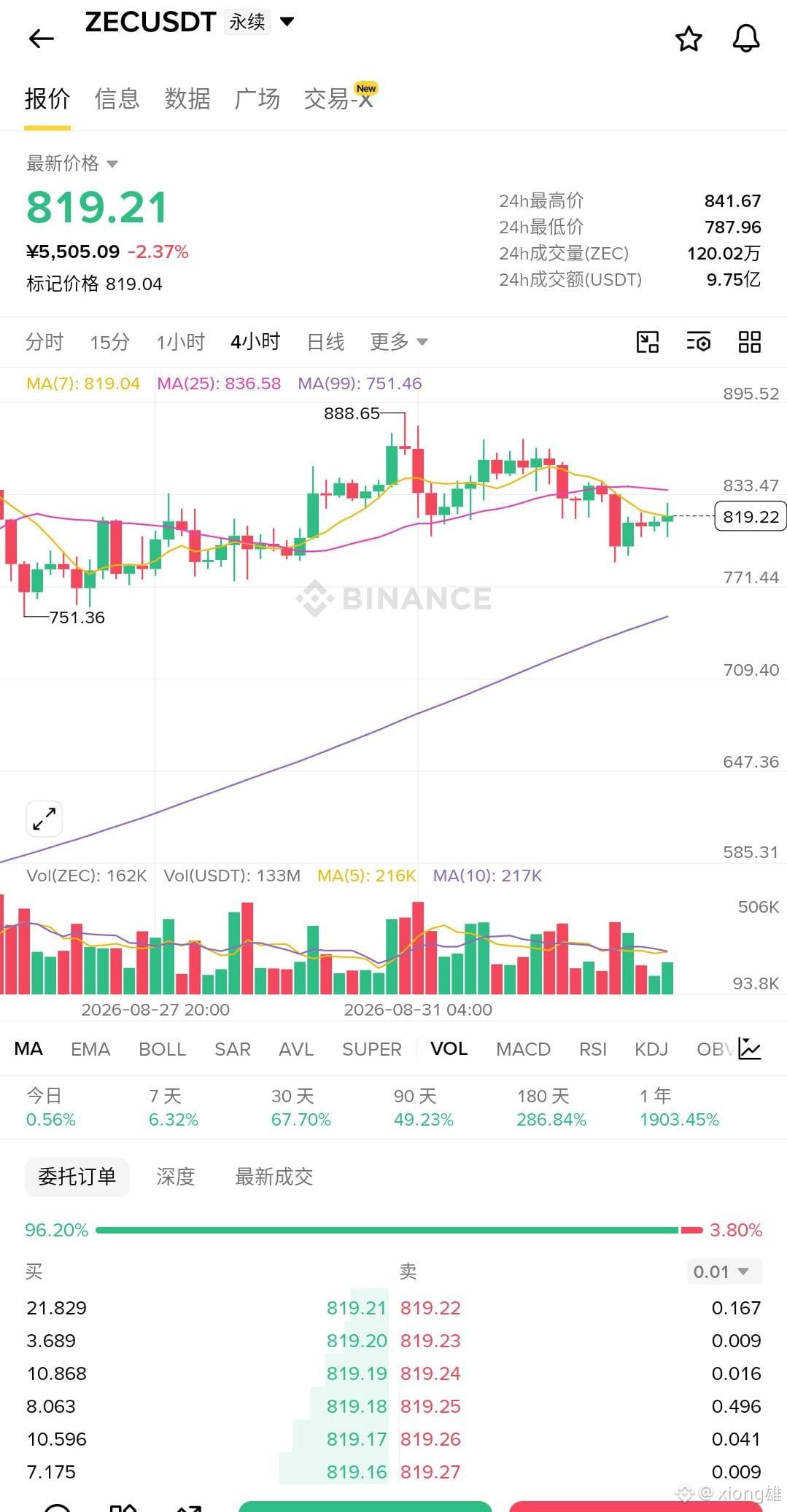The height and width of the screenshot is (1512, 787).
Task: Add ZECUSDT to favorites with star
Action: 689,39
